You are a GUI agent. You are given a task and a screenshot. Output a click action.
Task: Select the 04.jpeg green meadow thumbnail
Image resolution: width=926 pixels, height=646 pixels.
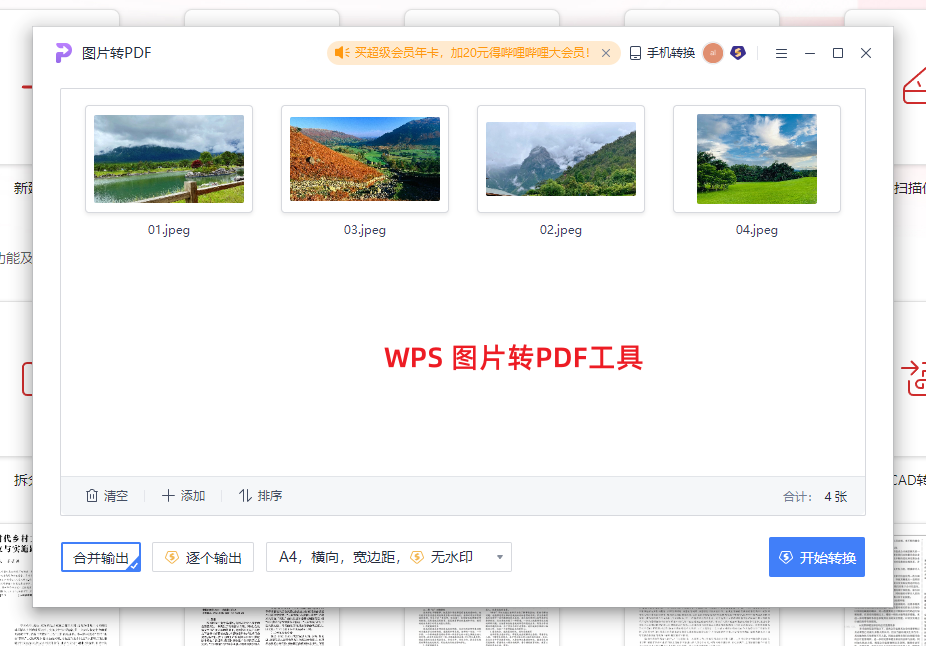click(x=757, y=159)
